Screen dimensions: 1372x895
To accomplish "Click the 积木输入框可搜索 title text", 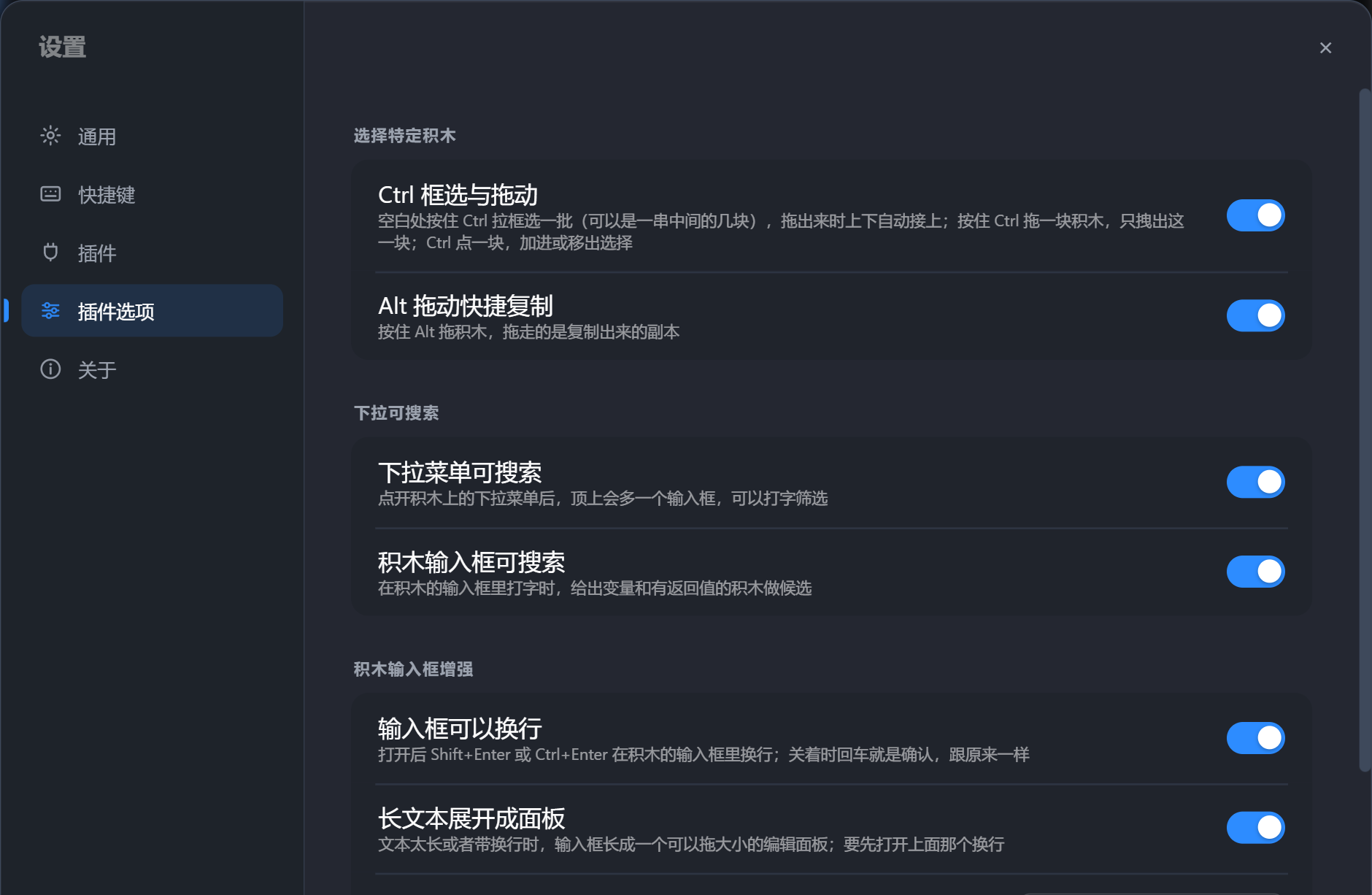I will pyautogui.click(x=471, y=562).
